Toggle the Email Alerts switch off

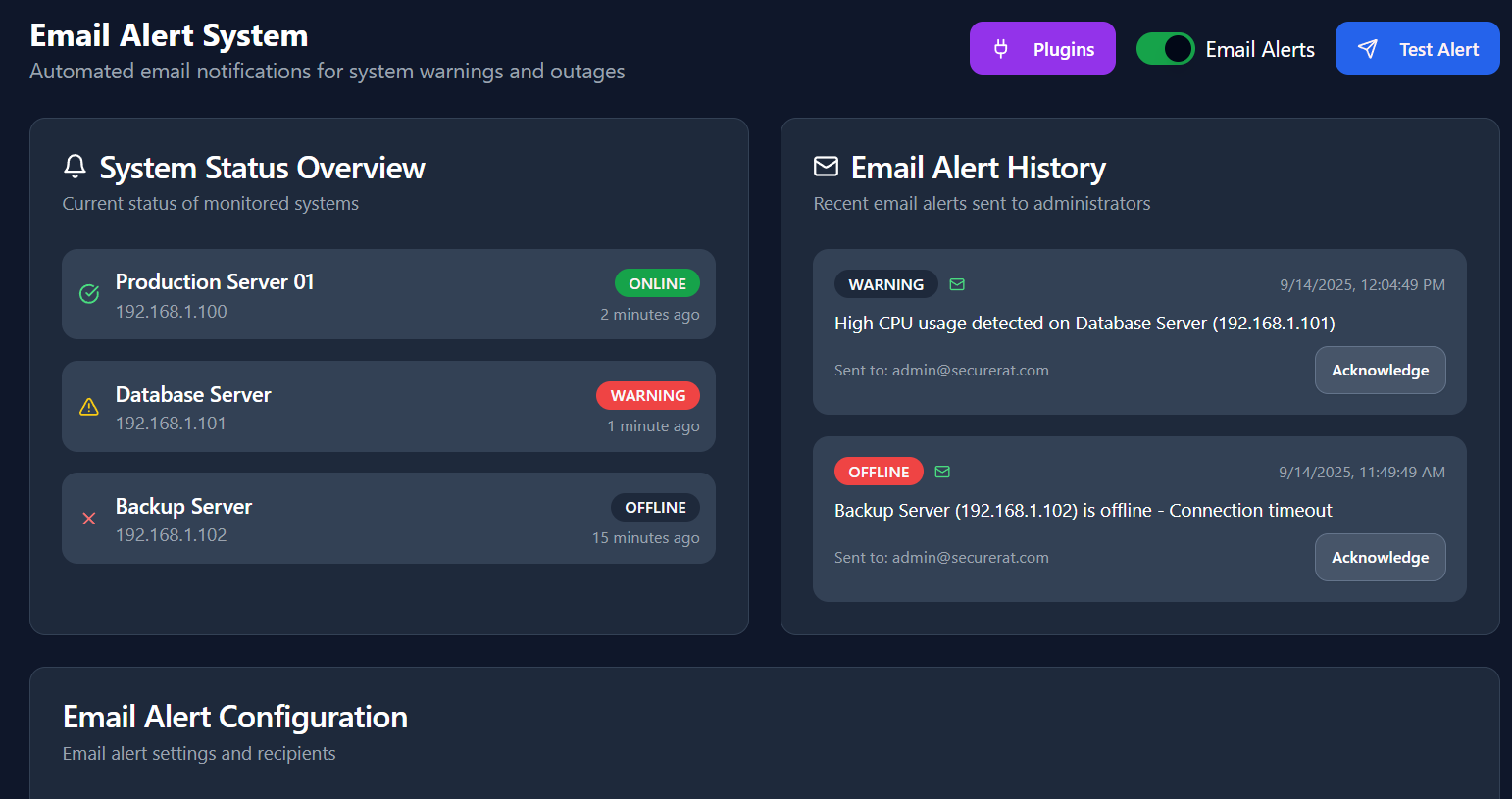pyautogui.click(x=1165, y=49)
